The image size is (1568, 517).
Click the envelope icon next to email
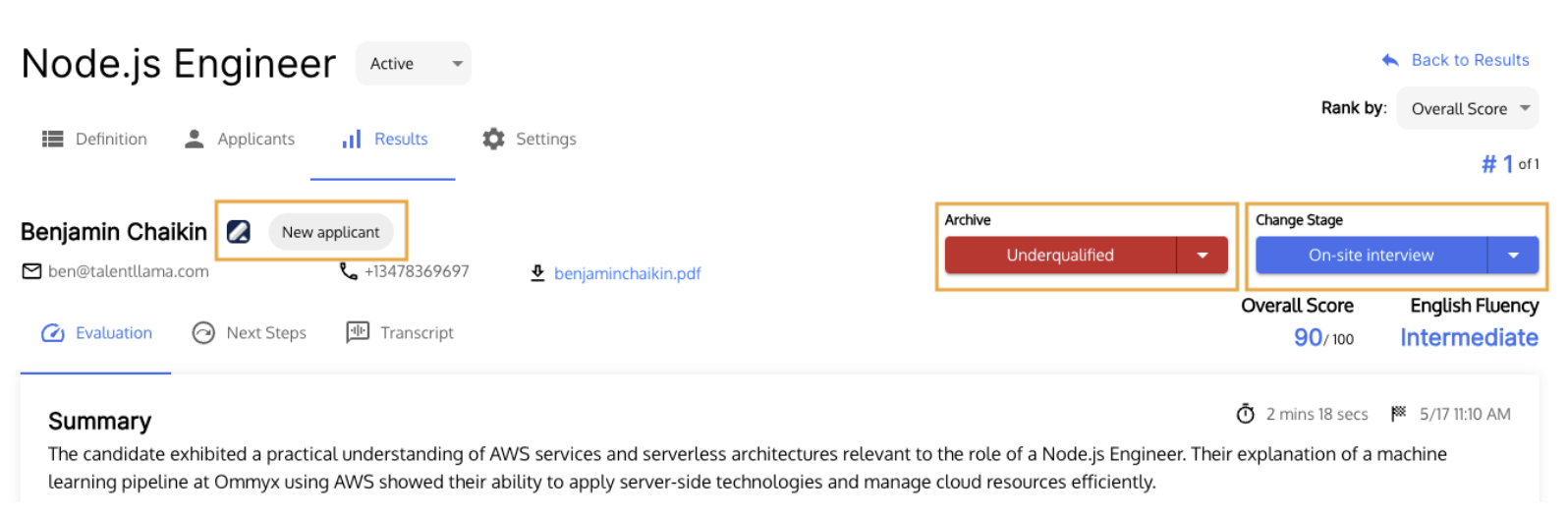point(32,271)
